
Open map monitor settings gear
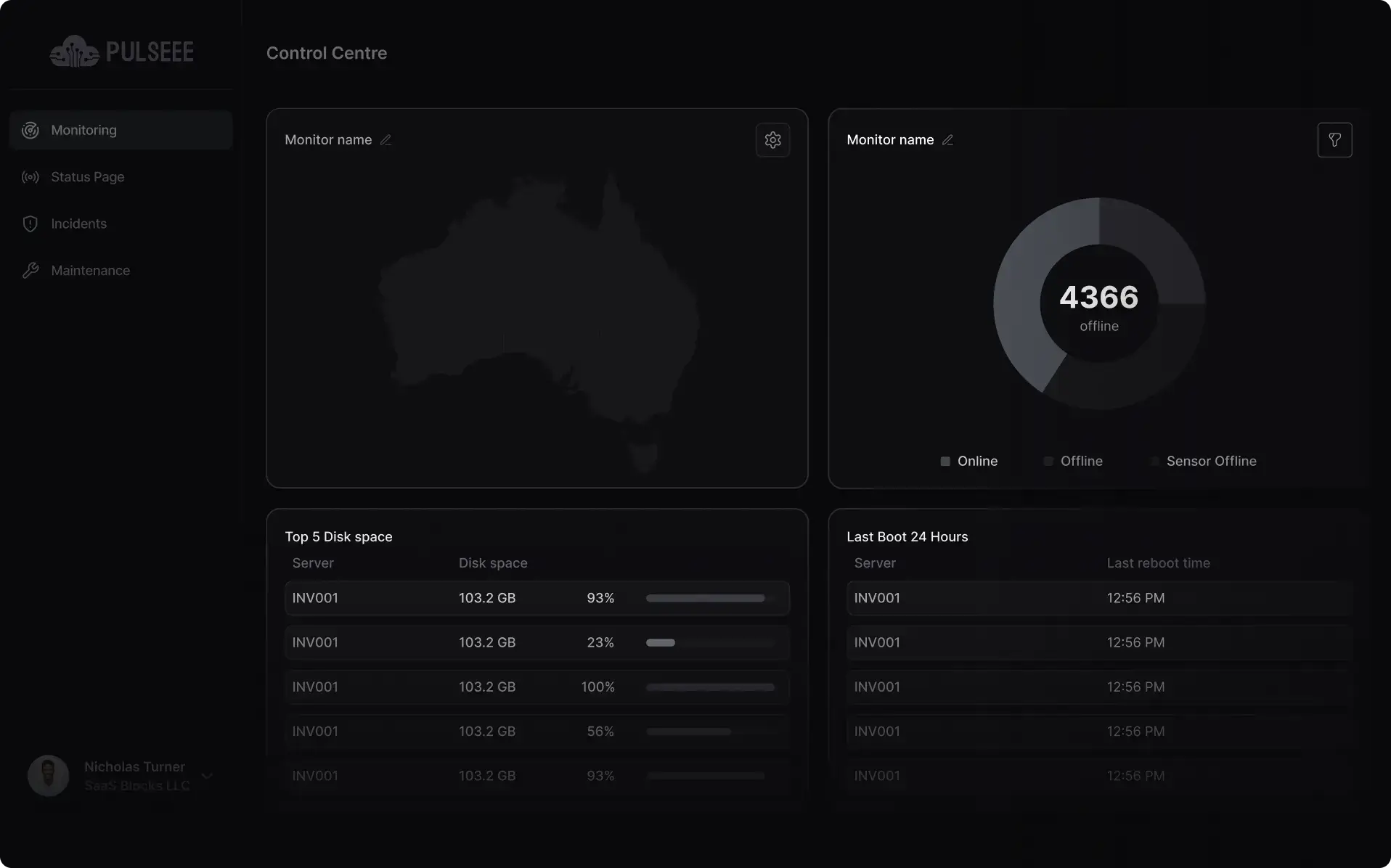tap(772, 140)
